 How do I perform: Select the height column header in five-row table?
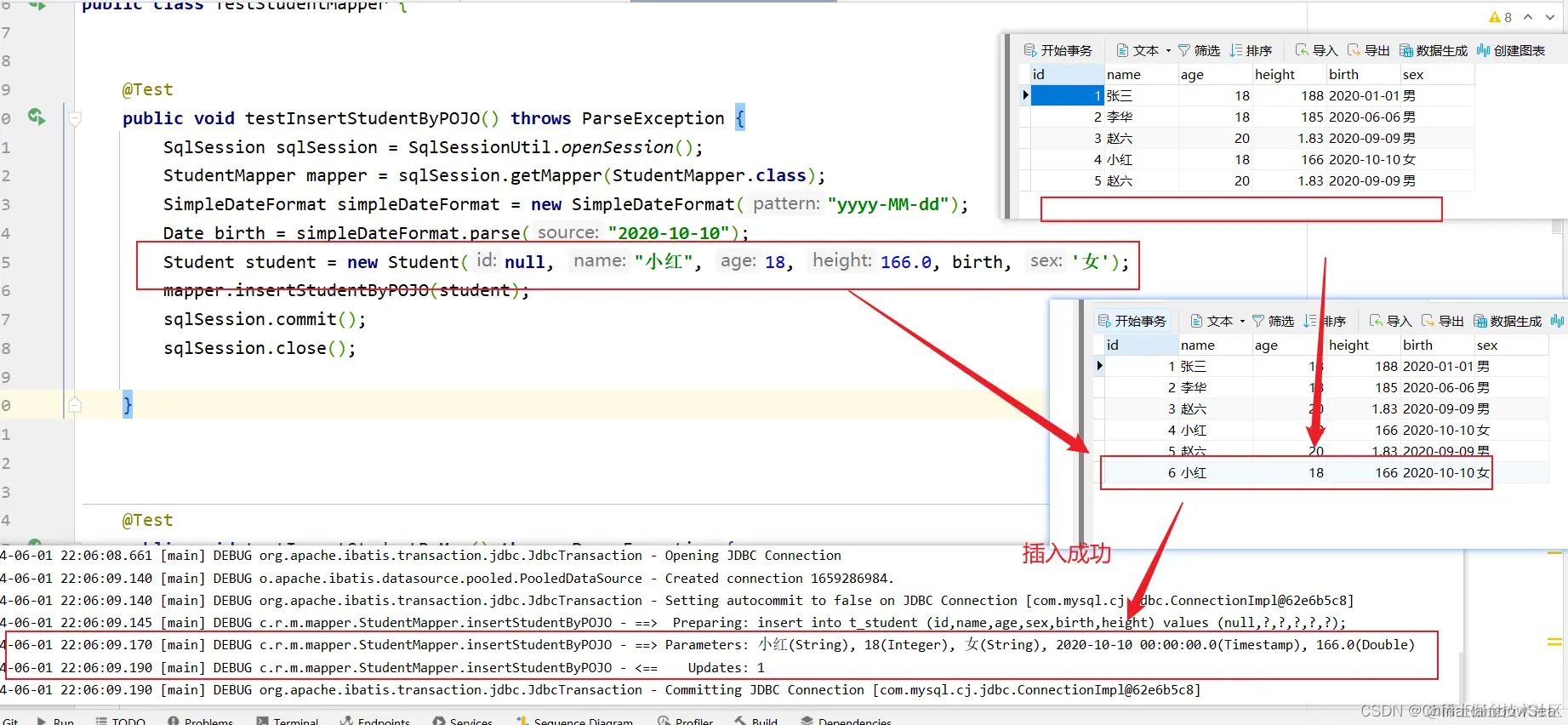[x=1289, y=74]
